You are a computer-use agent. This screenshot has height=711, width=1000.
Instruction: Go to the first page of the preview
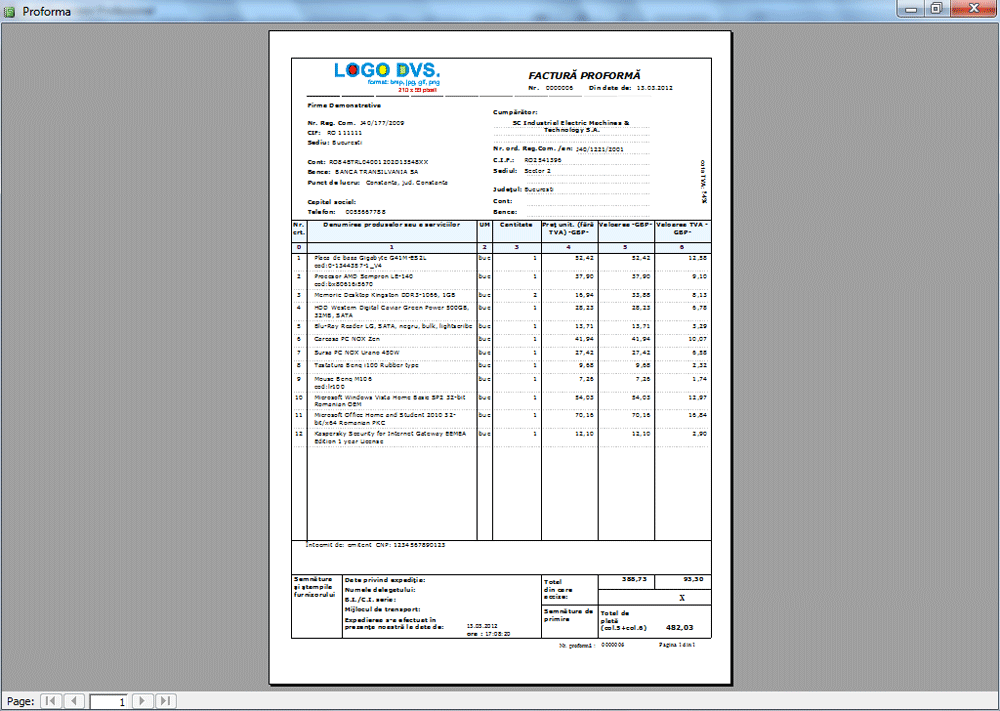[50, 701]
